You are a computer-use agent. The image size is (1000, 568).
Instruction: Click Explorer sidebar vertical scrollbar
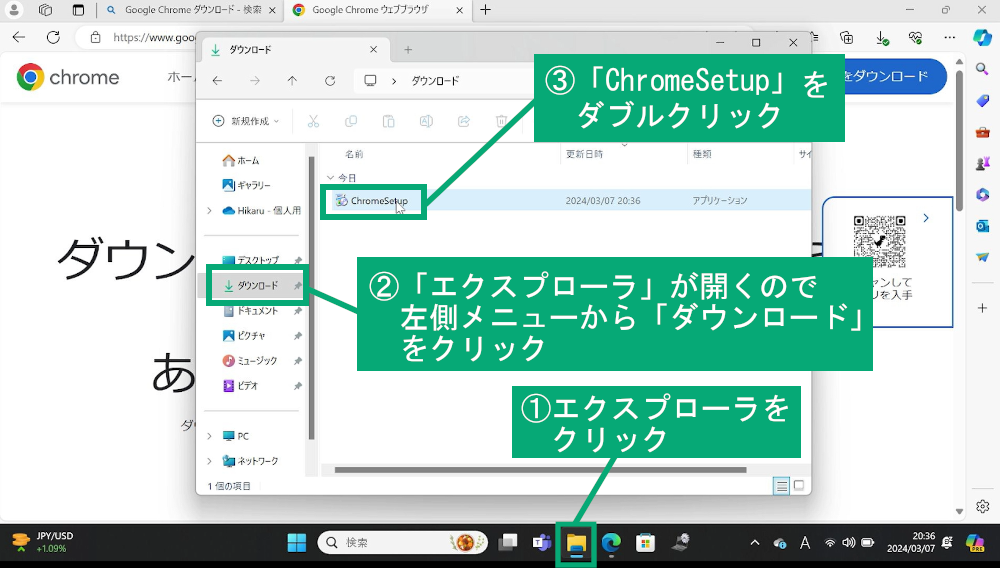tap(312, 298)
